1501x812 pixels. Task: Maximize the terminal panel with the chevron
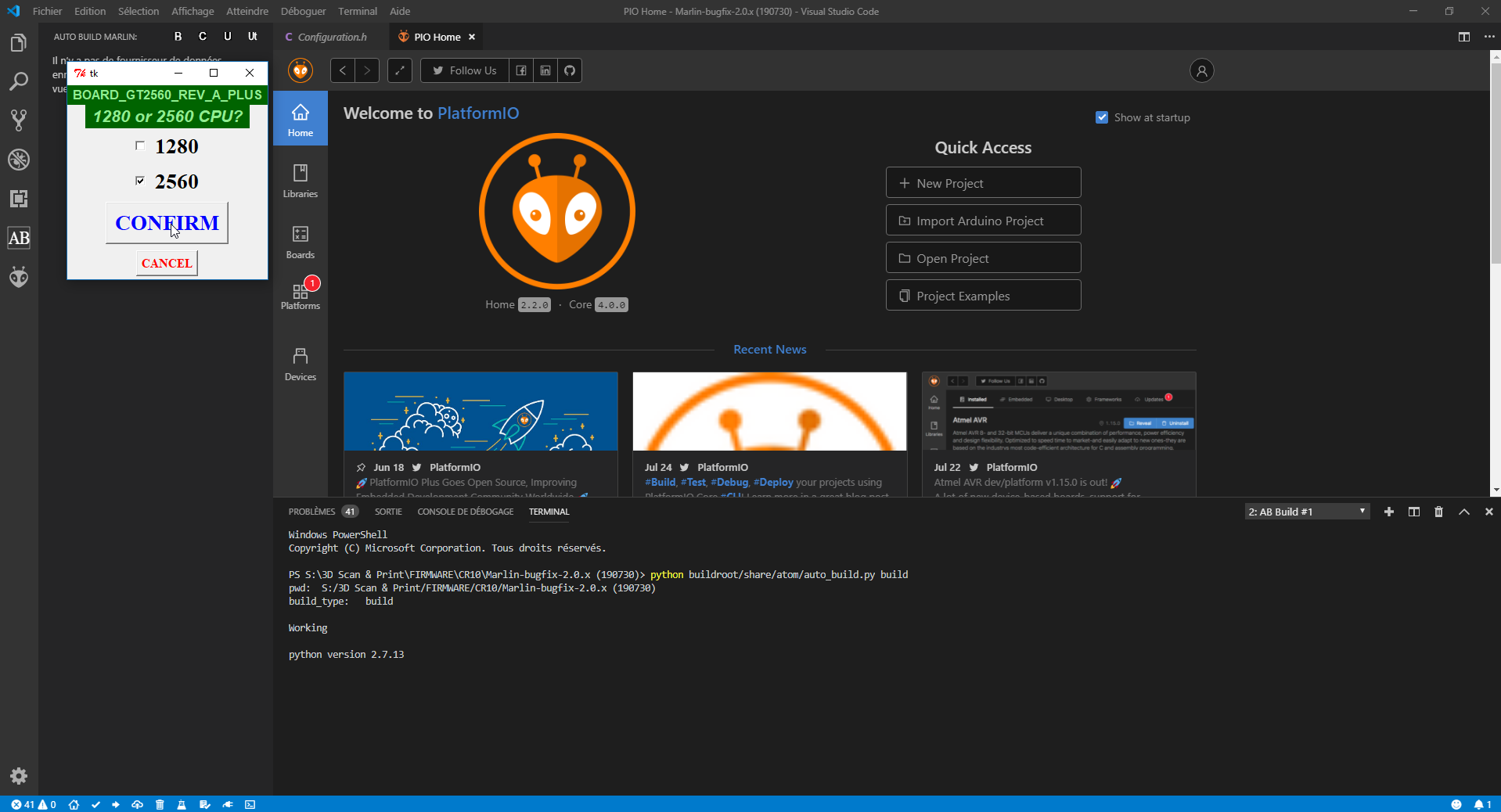point(1464,512)
